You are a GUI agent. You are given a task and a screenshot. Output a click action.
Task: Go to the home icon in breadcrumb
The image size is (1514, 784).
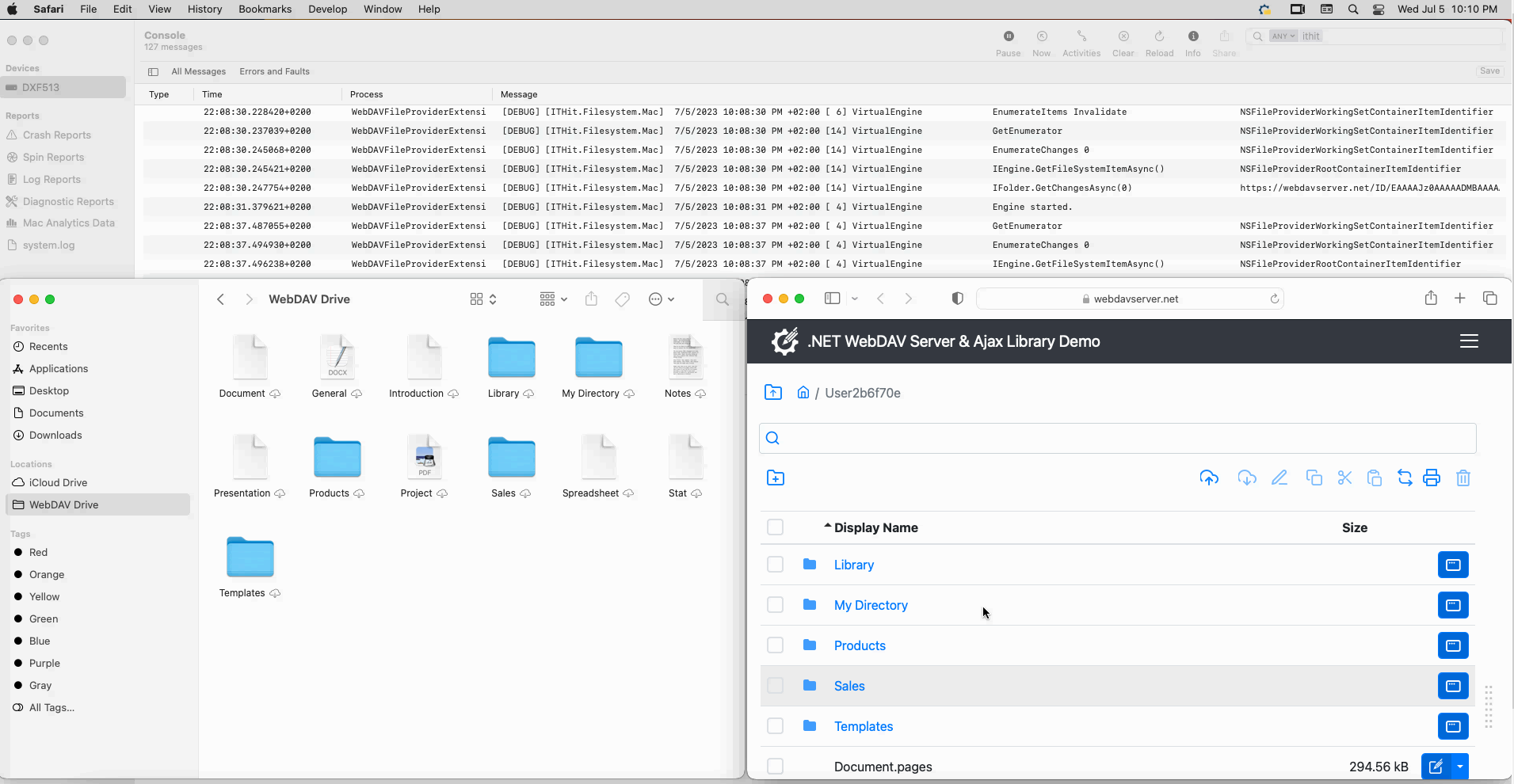[803, 392]
